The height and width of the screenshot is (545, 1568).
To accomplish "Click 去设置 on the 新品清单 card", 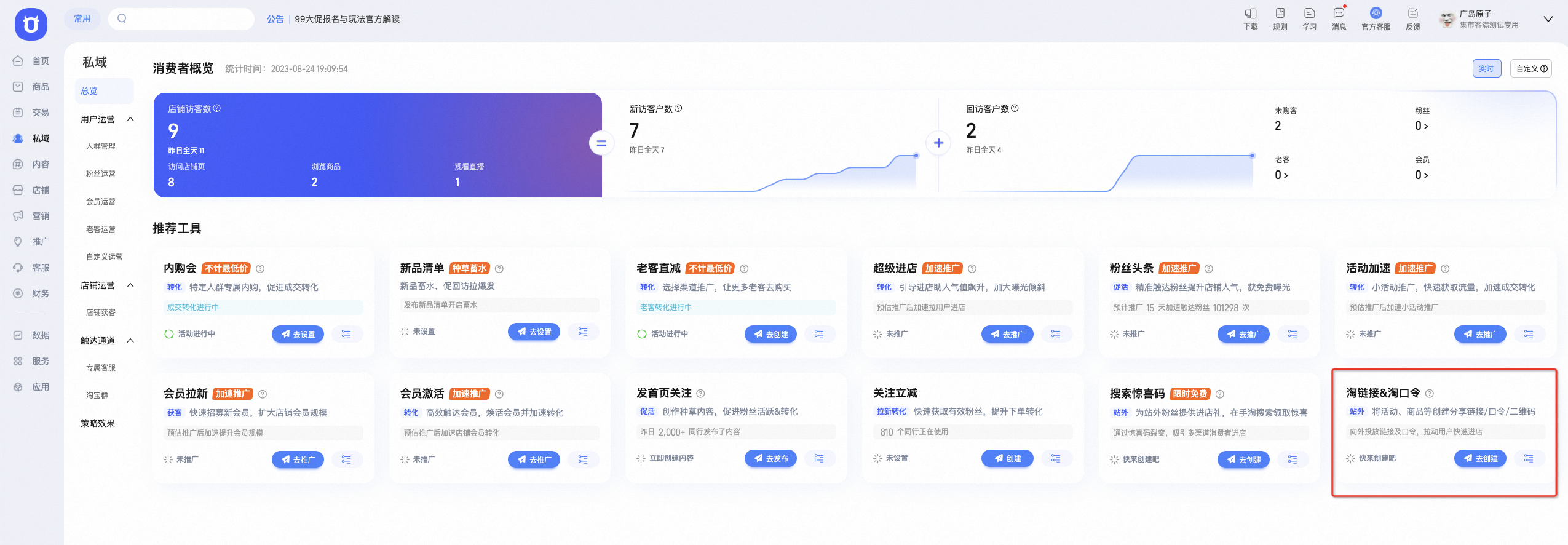I will (x=534, y=332).
